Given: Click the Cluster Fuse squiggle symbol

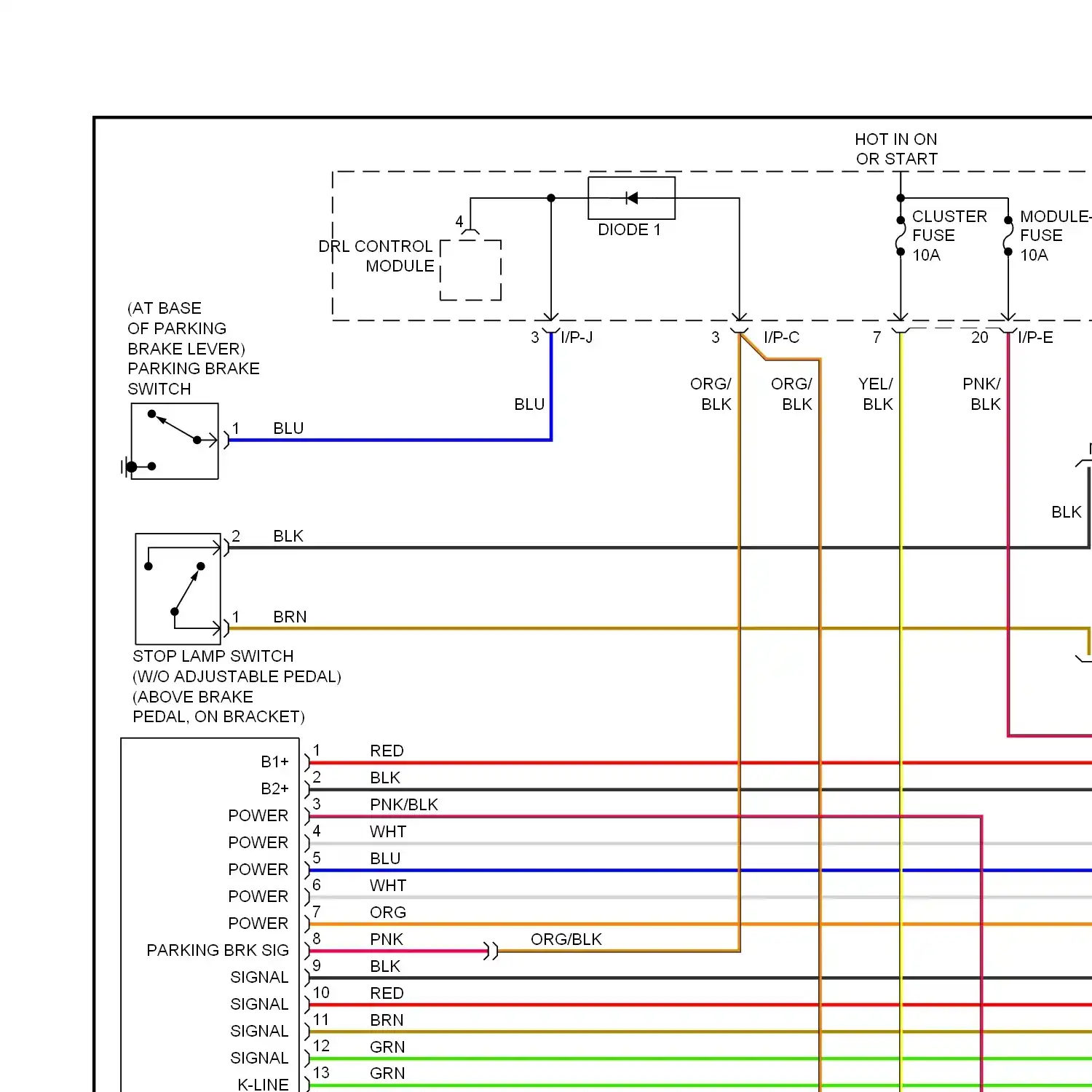Looking at the screenshot, I should tap(901, 235).
